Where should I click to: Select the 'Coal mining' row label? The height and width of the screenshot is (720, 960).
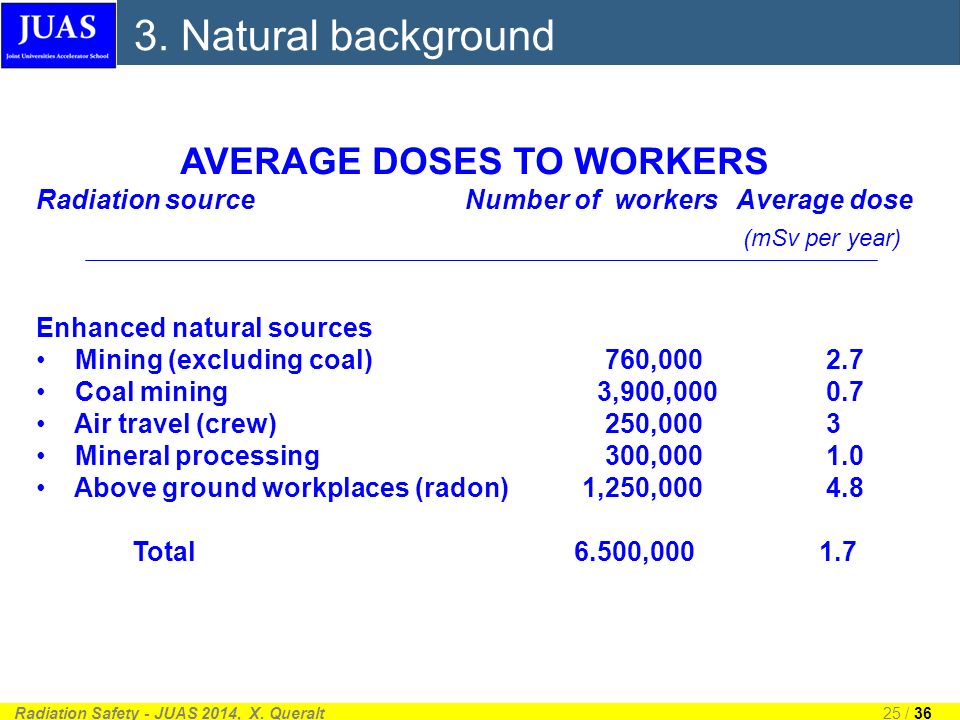151,392
